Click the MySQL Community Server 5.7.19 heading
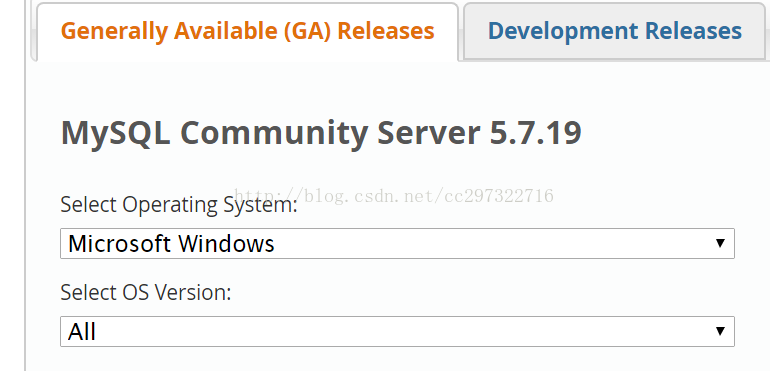Screen dimensions: 770x371 coord(321,134)
